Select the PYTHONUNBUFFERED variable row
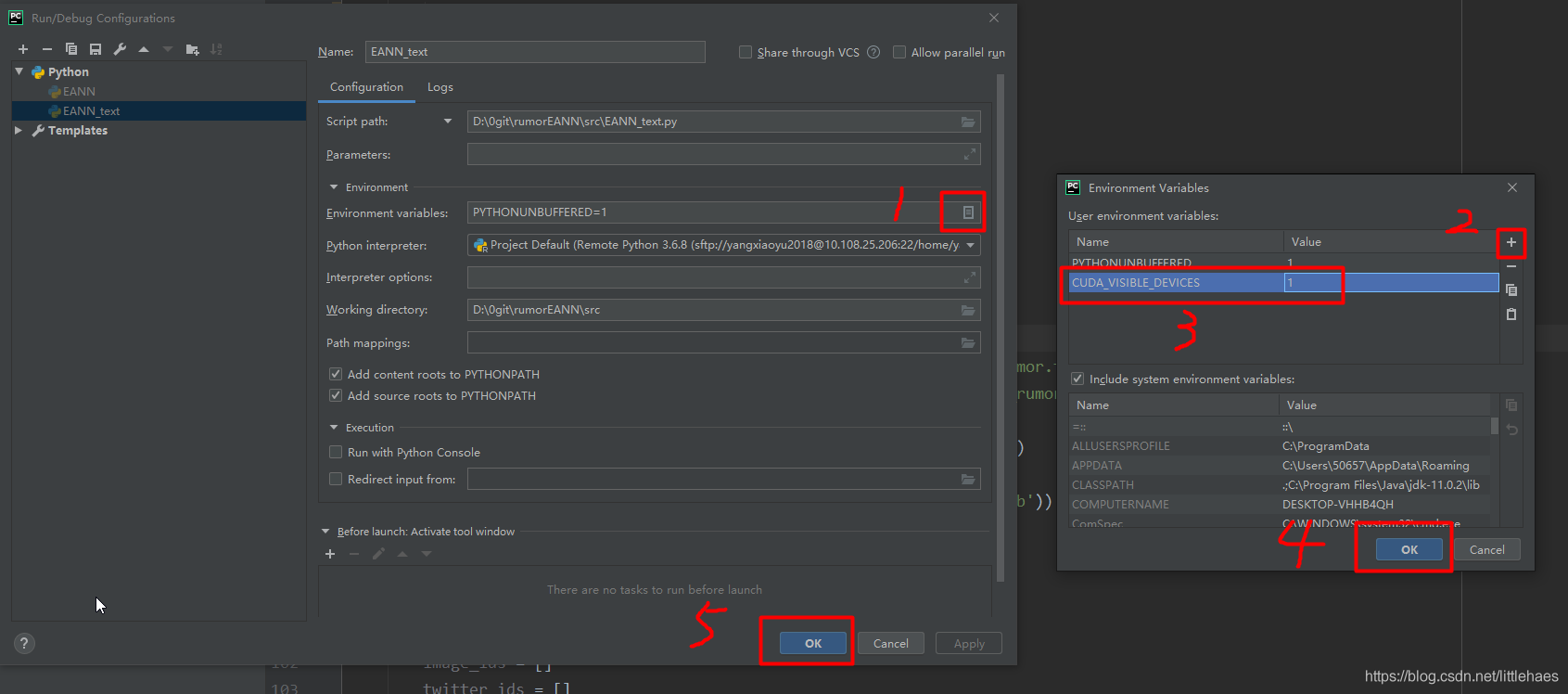The image size is (1568, 694). coord(1283,263)
